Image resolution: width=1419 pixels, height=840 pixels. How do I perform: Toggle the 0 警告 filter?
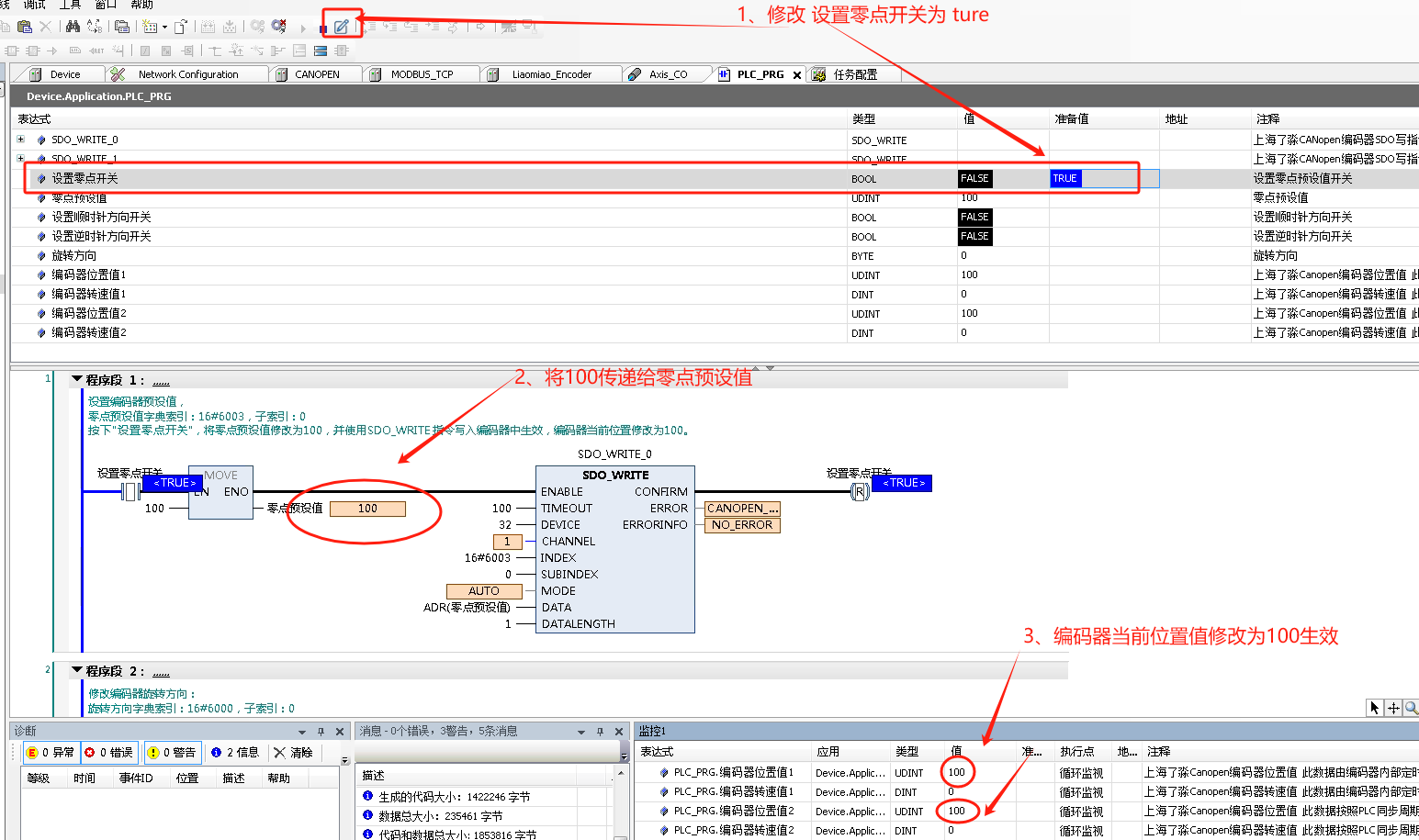tap(172, 752)
